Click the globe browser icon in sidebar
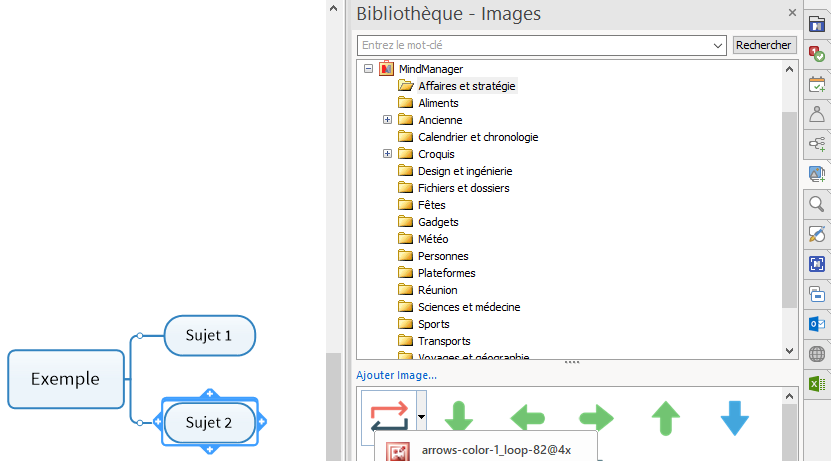This screenshot has width=831, height=461. 817,354
